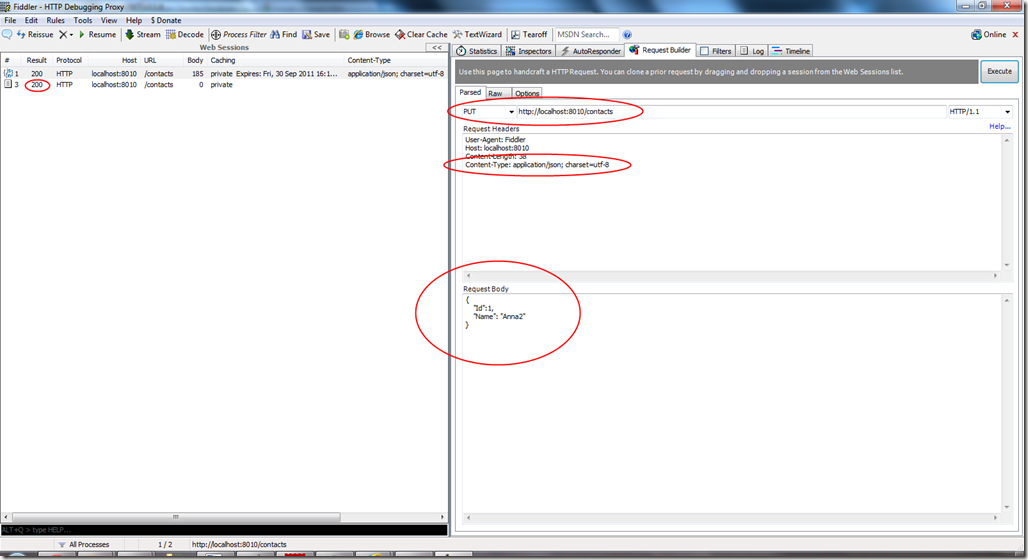1028x560 pixels.
Task: Sort sessions by Host column header
Action: [x=115, y=60]
